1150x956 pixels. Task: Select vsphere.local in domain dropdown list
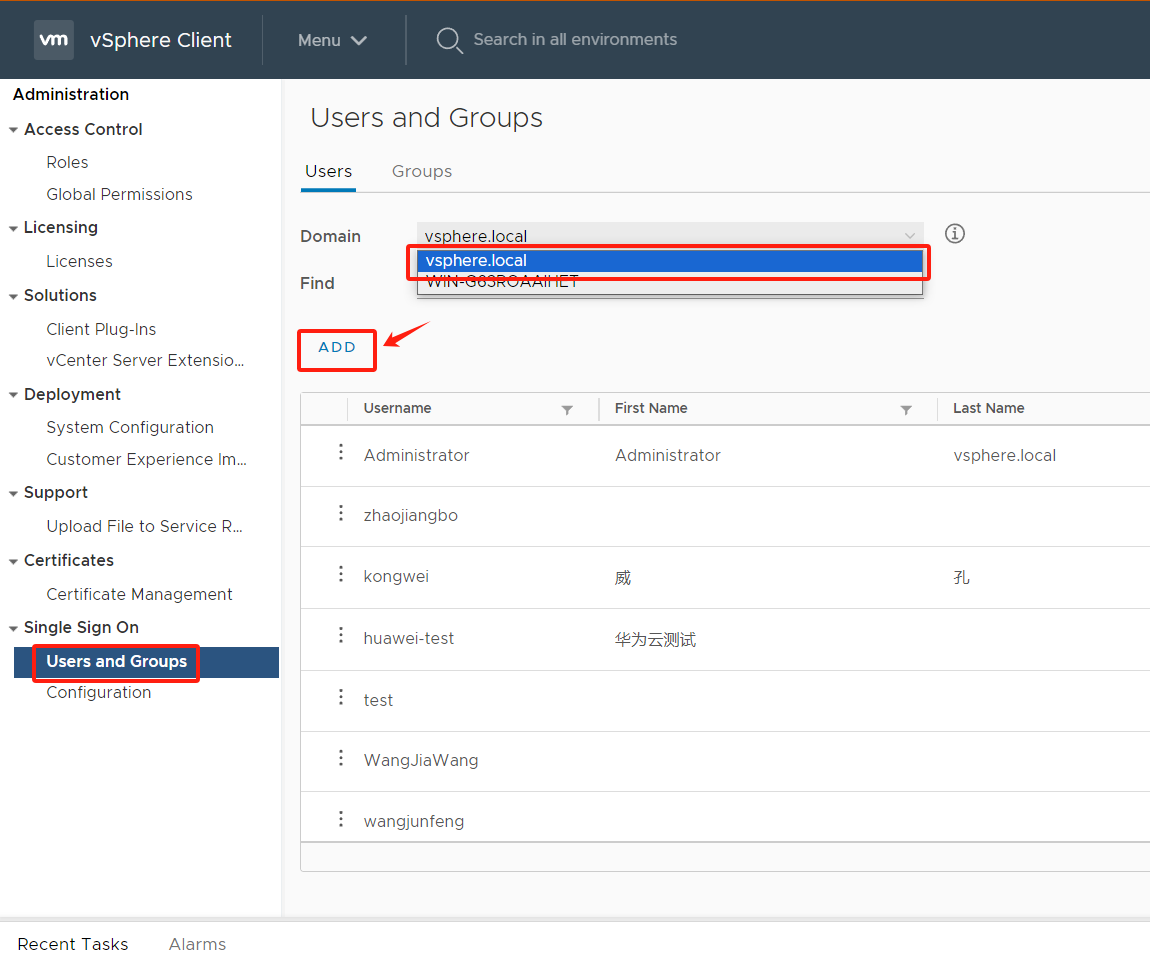[669, 261]
